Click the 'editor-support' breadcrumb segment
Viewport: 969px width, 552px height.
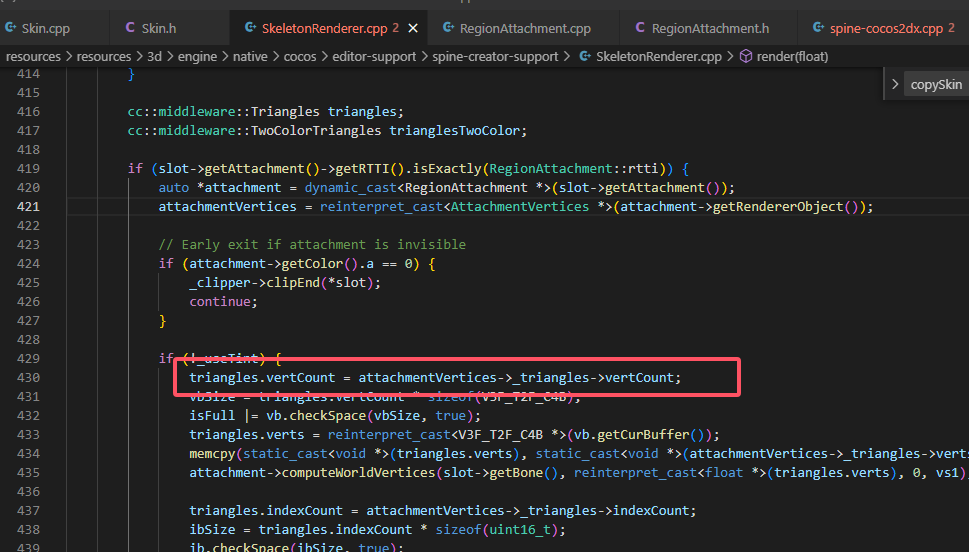click(374, 57)
